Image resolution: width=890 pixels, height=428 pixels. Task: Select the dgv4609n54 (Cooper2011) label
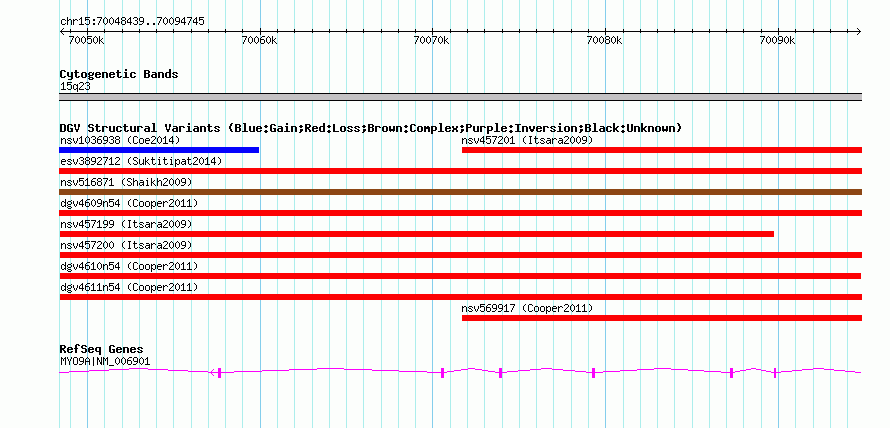129,203
